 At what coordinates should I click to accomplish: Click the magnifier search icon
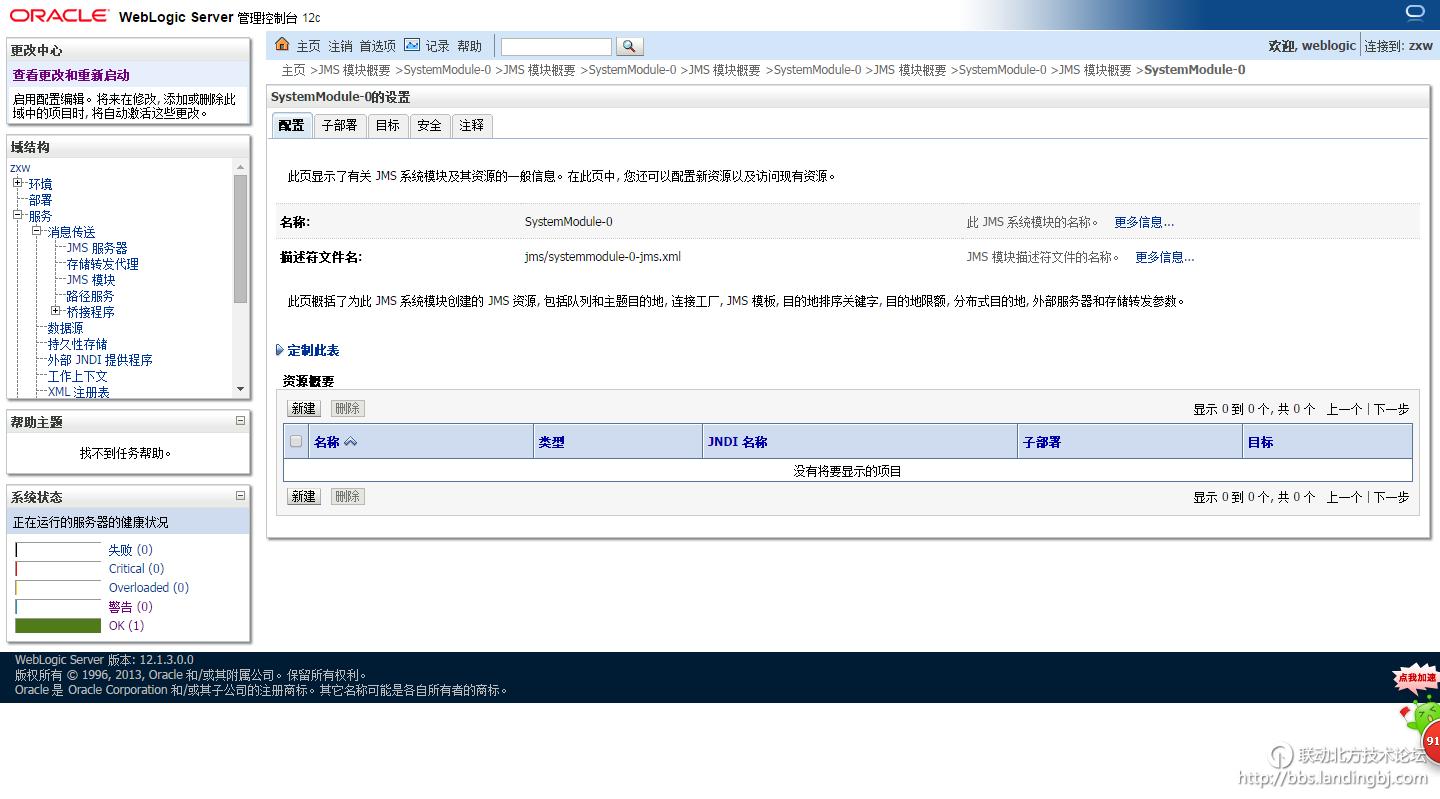[629, 45]
